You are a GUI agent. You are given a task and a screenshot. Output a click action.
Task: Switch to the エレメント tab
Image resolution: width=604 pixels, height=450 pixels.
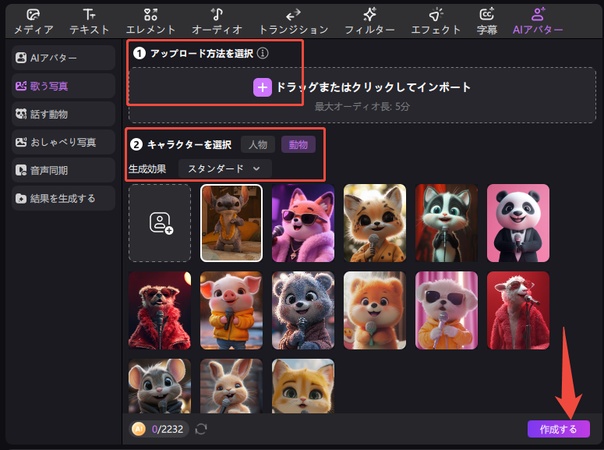click(x=151, y=22)
